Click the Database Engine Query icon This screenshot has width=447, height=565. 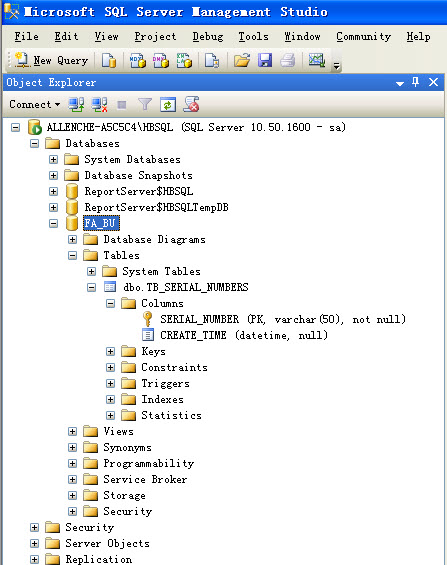tap(109, 60)
